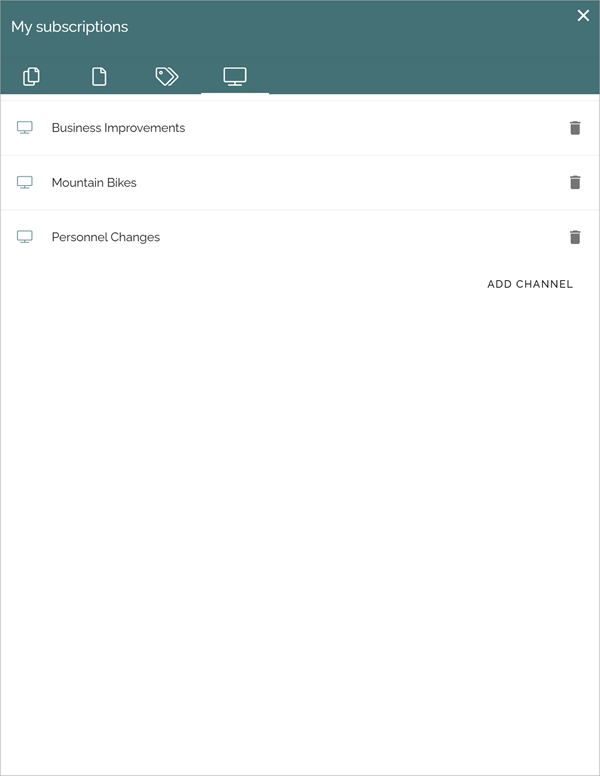This screenshot has width=600, height=776.
Task: Remove the Personnel Changes subscription
Action: (575, 238)
